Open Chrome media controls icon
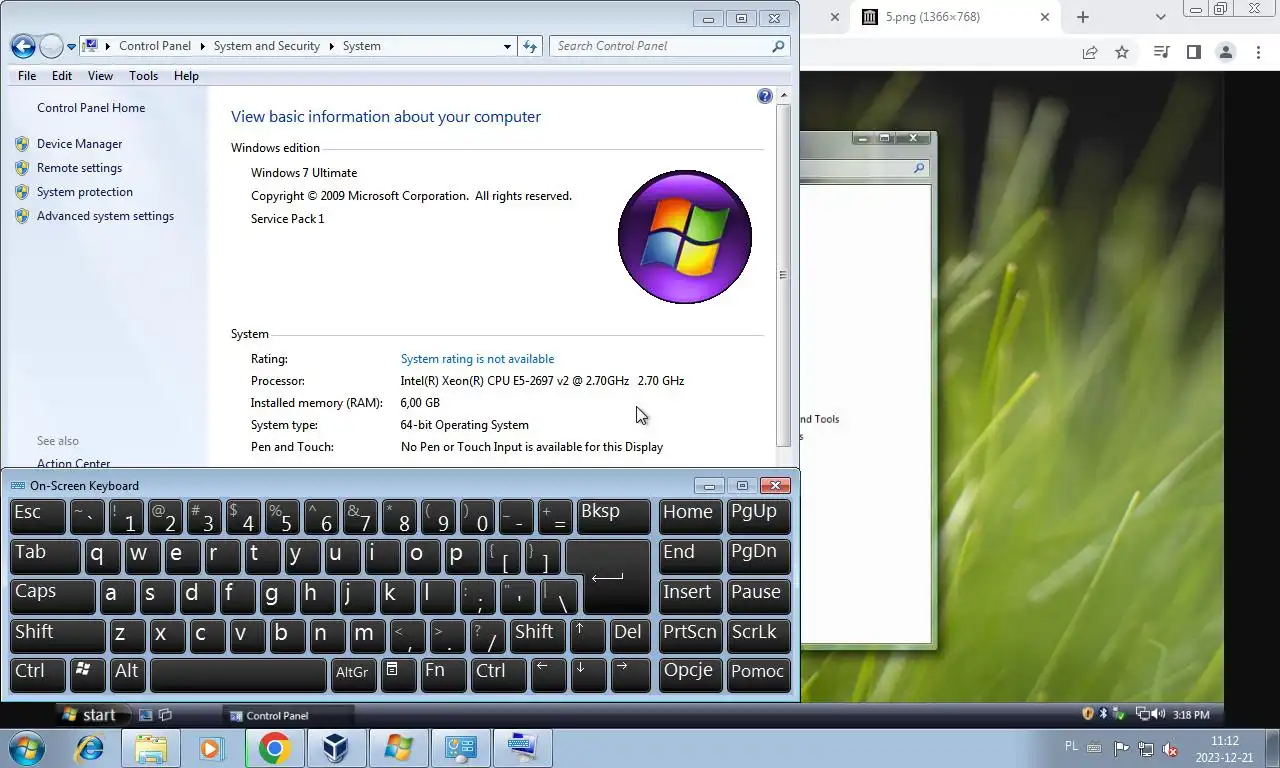 [x=1161, y=52]
